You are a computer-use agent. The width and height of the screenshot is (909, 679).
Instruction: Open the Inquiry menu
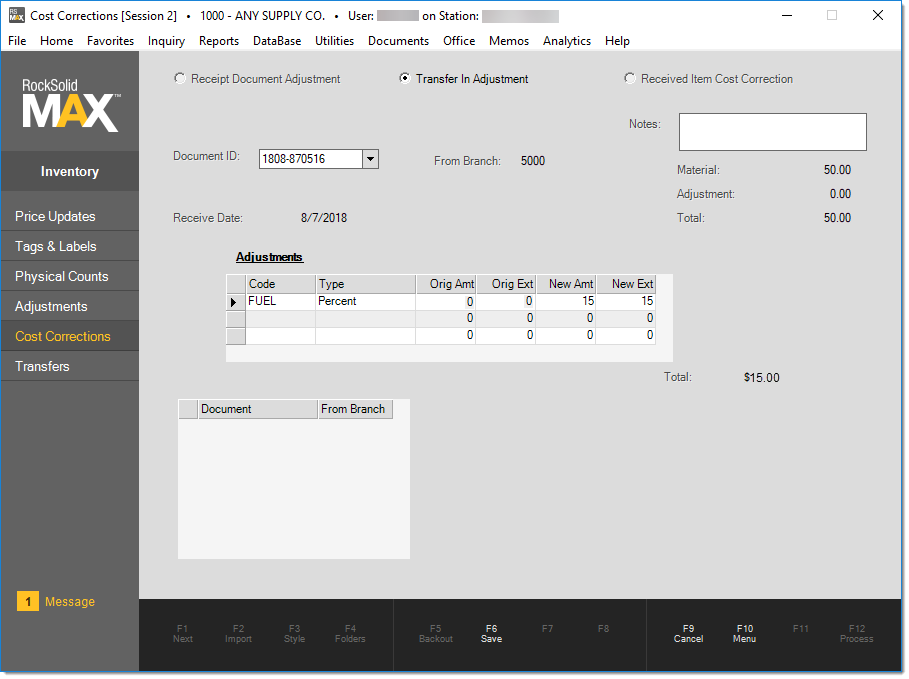click(166, 41)
